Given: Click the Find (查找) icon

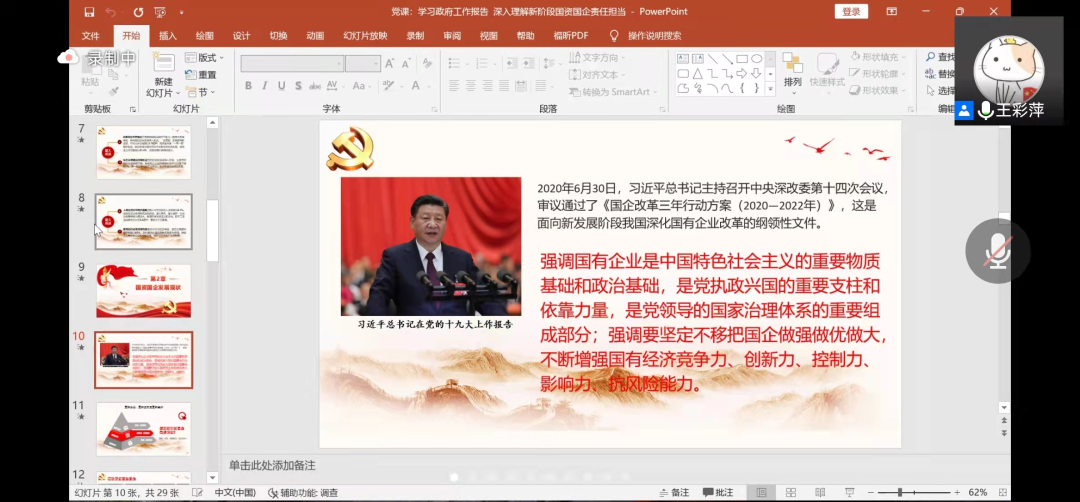Looking at the screenshot, I should pos(940,58).
